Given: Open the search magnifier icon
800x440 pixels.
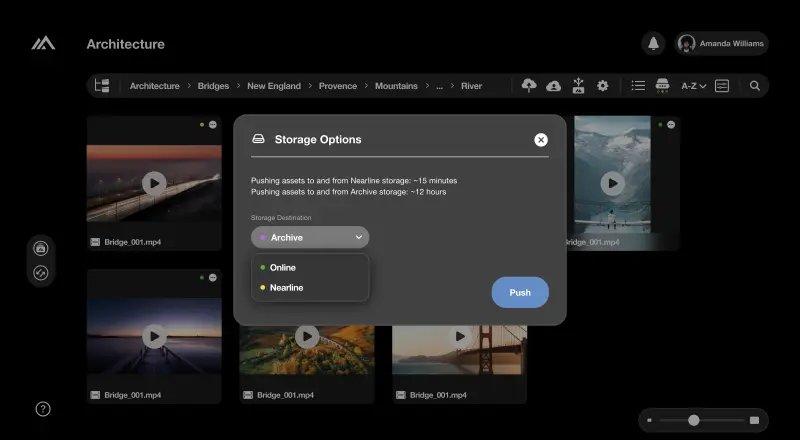Looking at the screenshot, I should [755, 86].
